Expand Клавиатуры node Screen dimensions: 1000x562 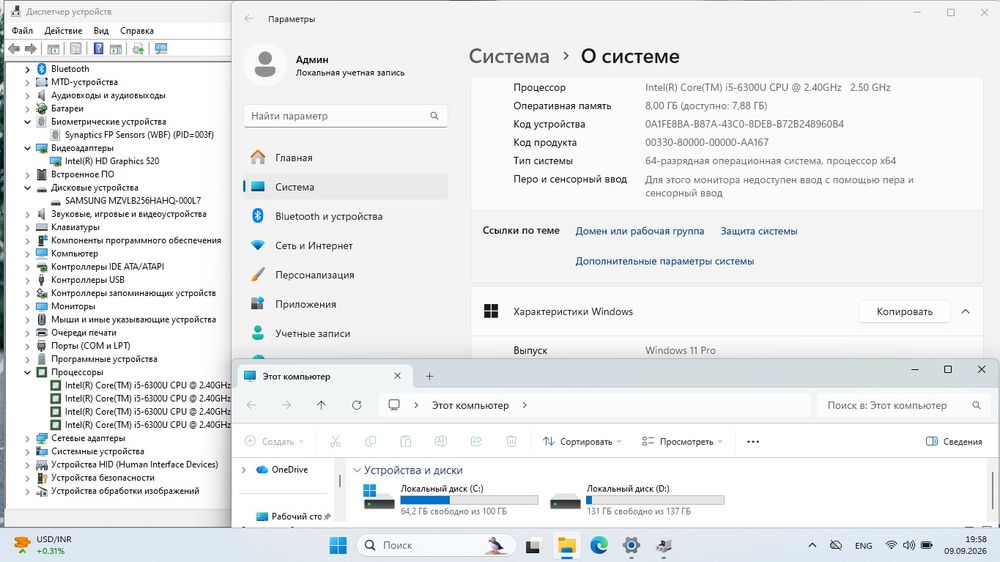(27, 227)
